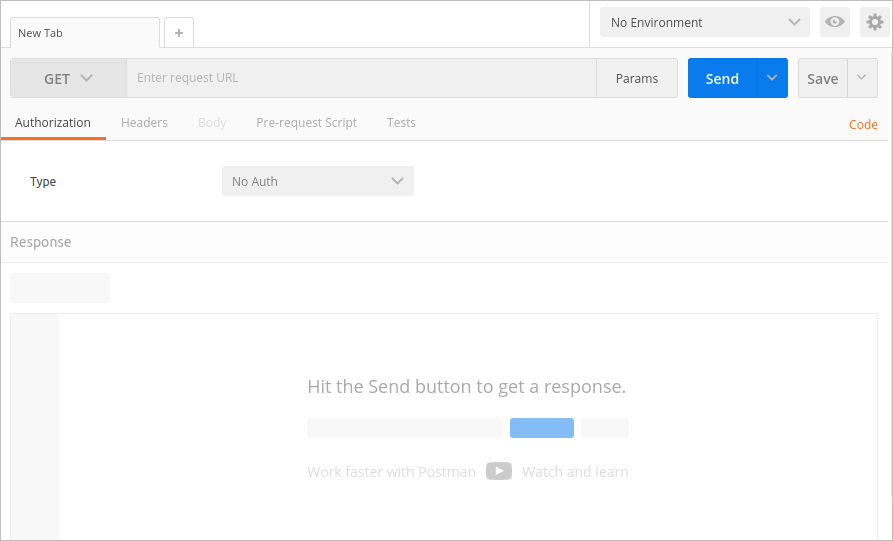Screen dimensions: 893x541
Task: Select the Body tab
Action: click(x=212, y=122)
